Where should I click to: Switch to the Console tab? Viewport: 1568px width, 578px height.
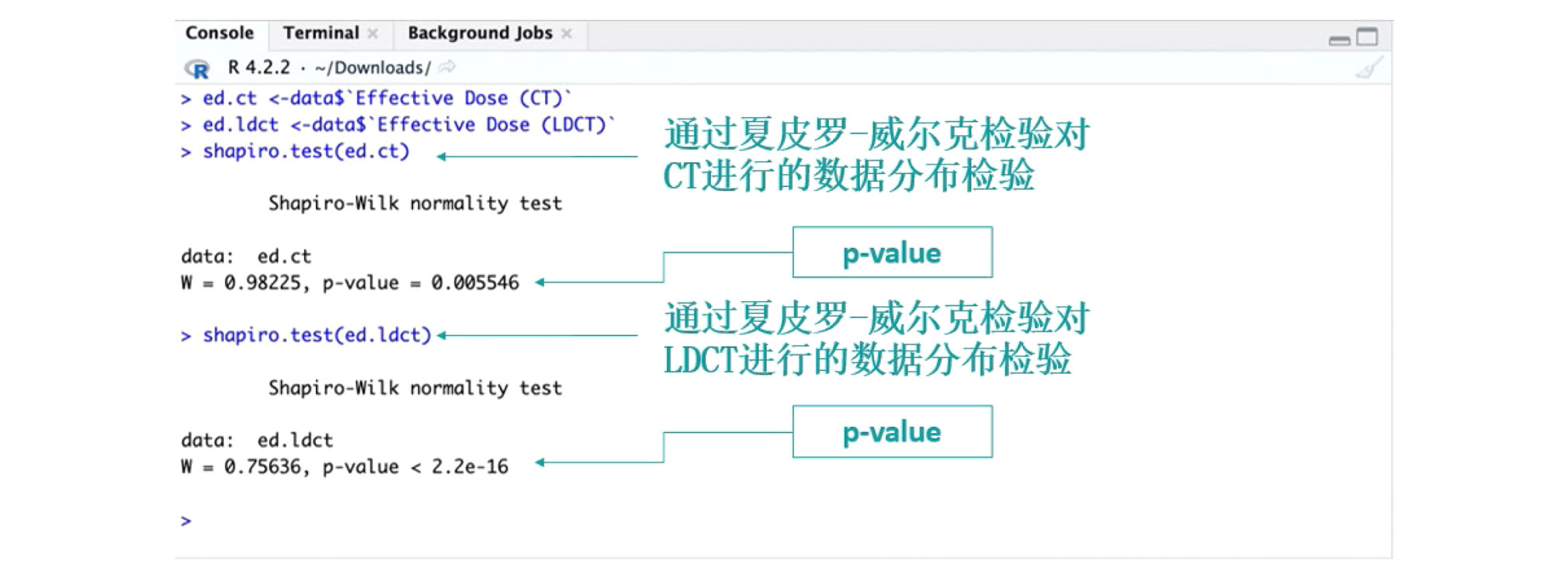219,33
